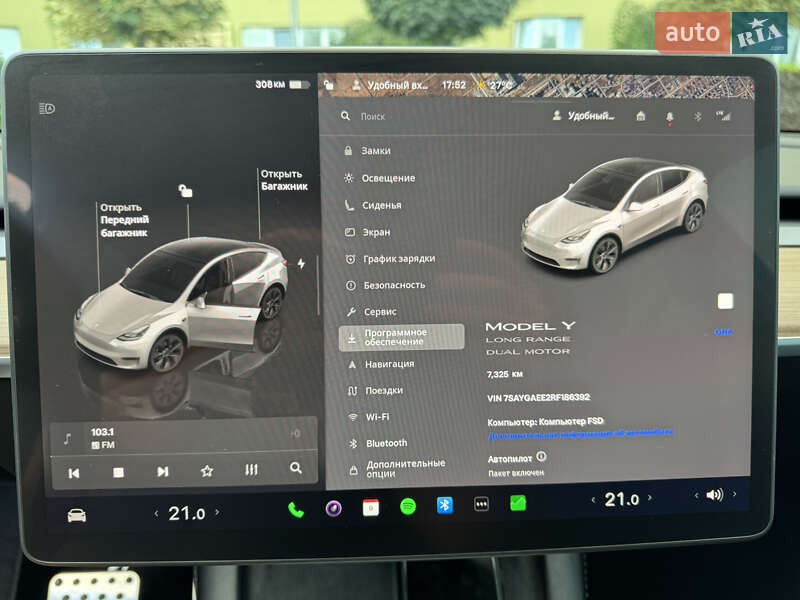Open the green energy app icon
The image size is (800, 600).
click(x=518, y=503)
